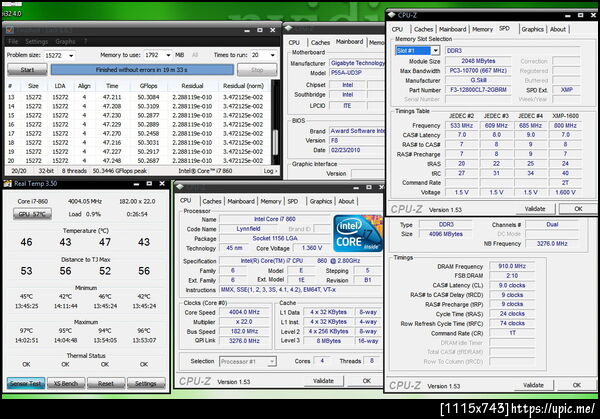The image size is (600, 419).
Task: Click the 50.3446 GFlops peak status text
Action: click(119, 171)
